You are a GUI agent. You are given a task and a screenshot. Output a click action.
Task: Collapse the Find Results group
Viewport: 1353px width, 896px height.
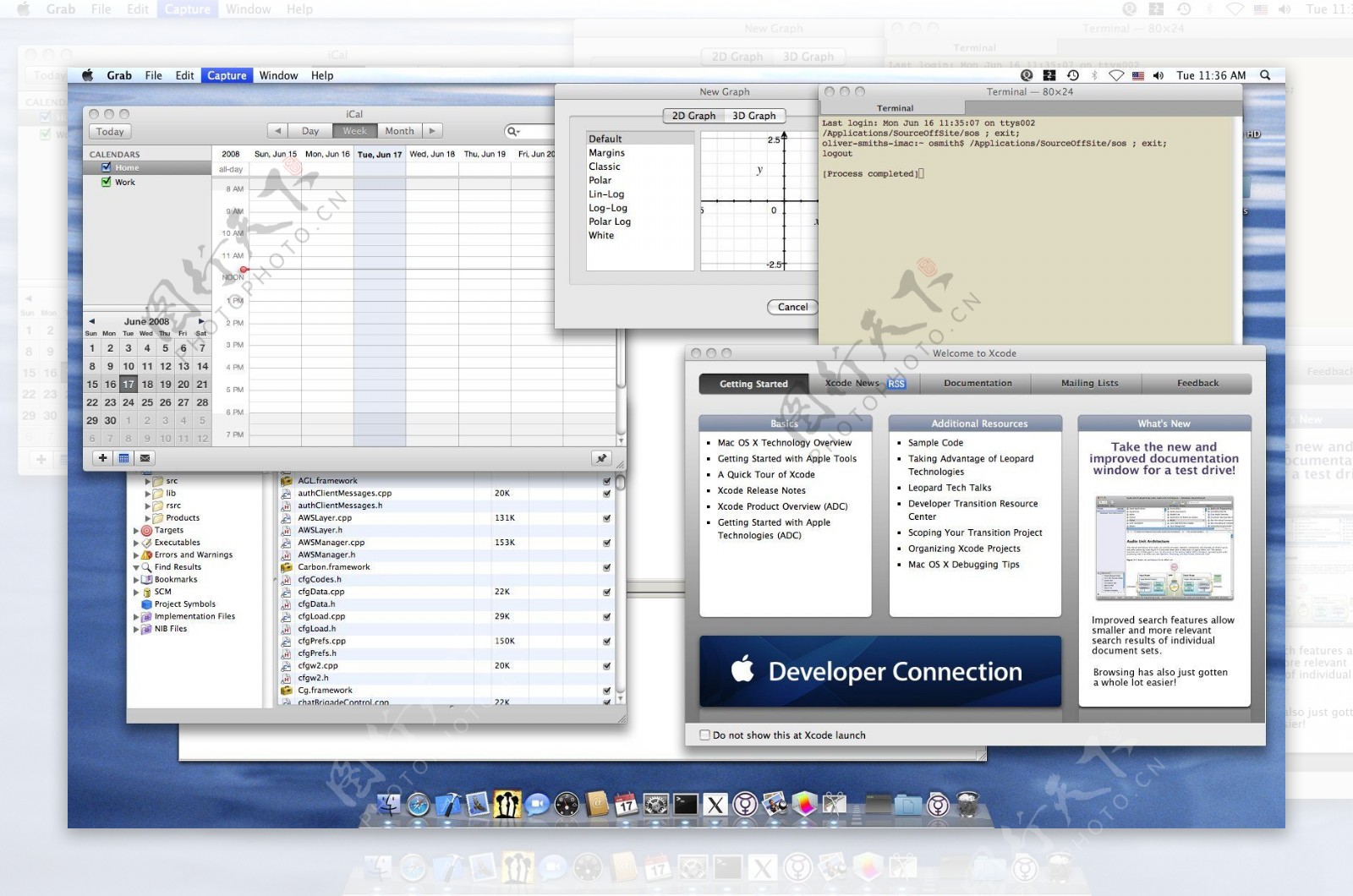tap(136, 567)
